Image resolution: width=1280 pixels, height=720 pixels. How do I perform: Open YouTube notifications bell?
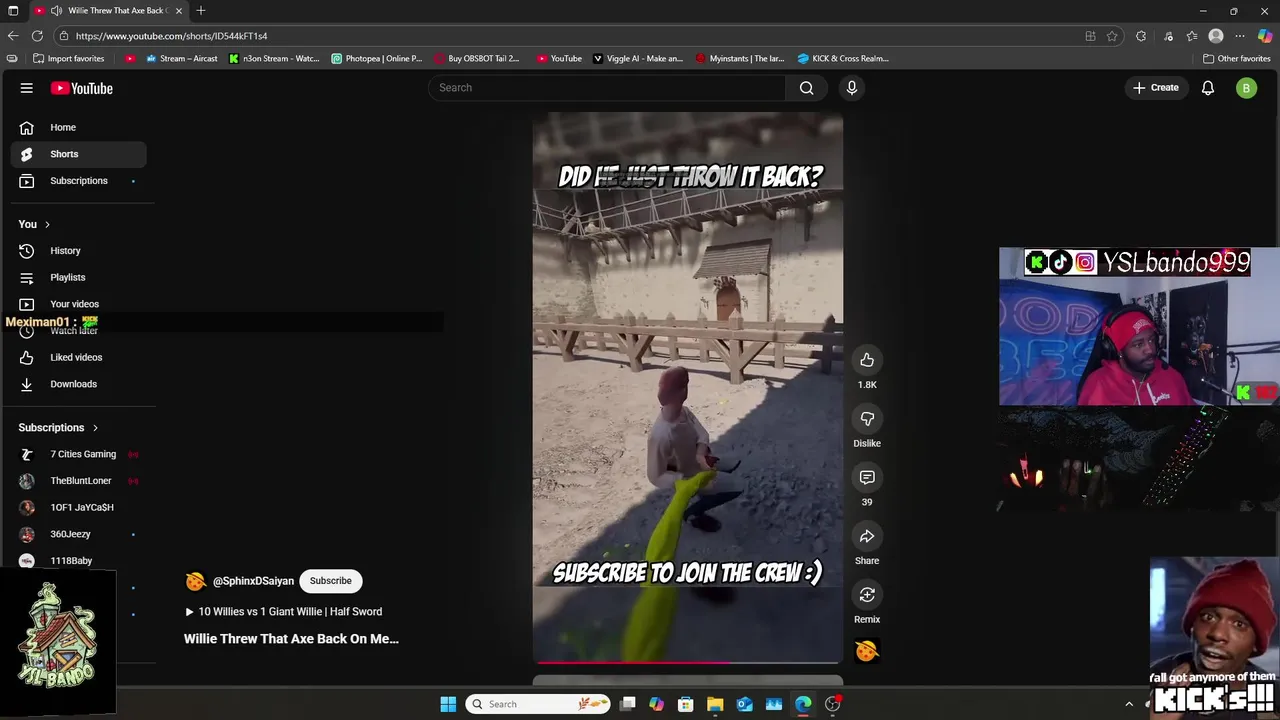1208,88
